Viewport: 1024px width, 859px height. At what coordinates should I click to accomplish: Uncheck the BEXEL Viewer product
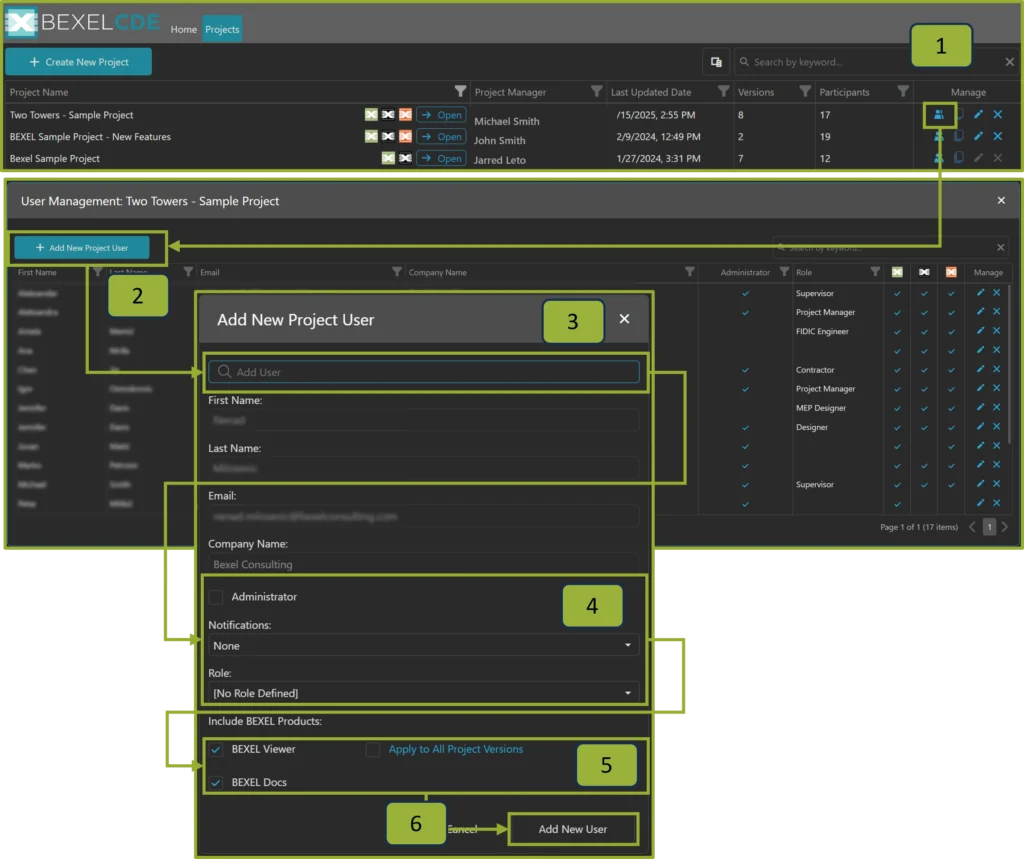tap(216, 750)
